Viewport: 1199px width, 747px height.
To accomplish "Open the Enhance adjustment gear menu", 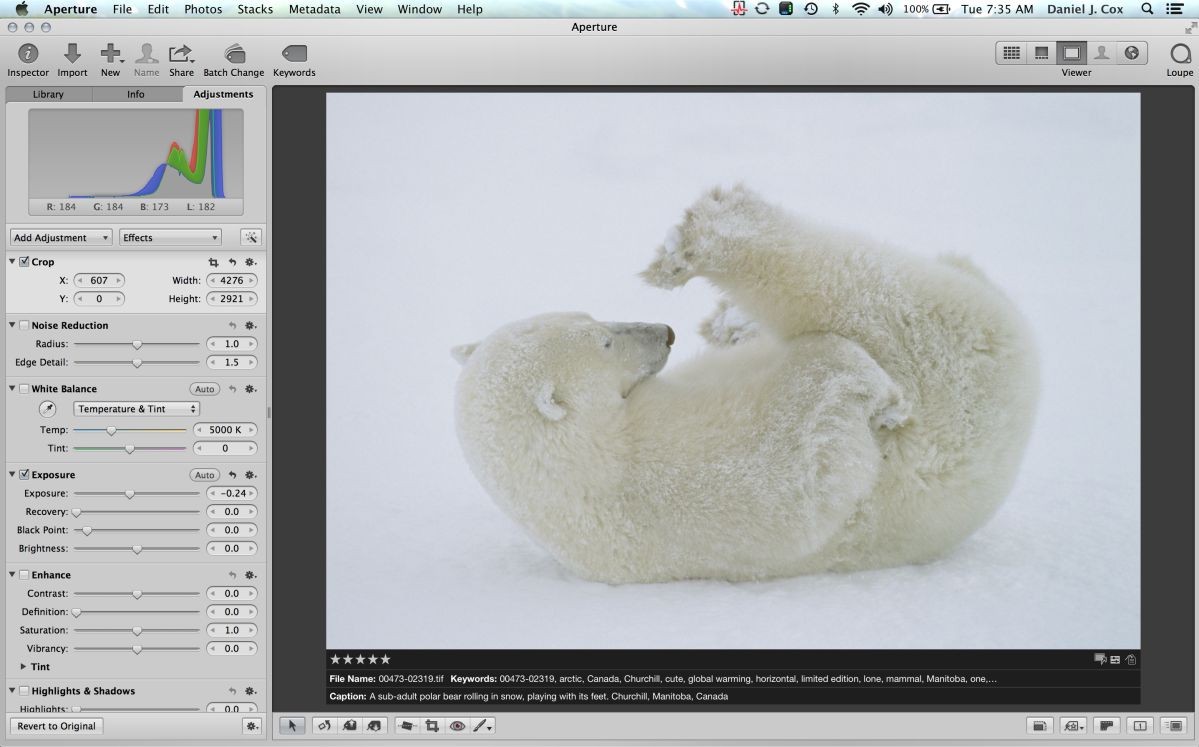I will [250, 575].
